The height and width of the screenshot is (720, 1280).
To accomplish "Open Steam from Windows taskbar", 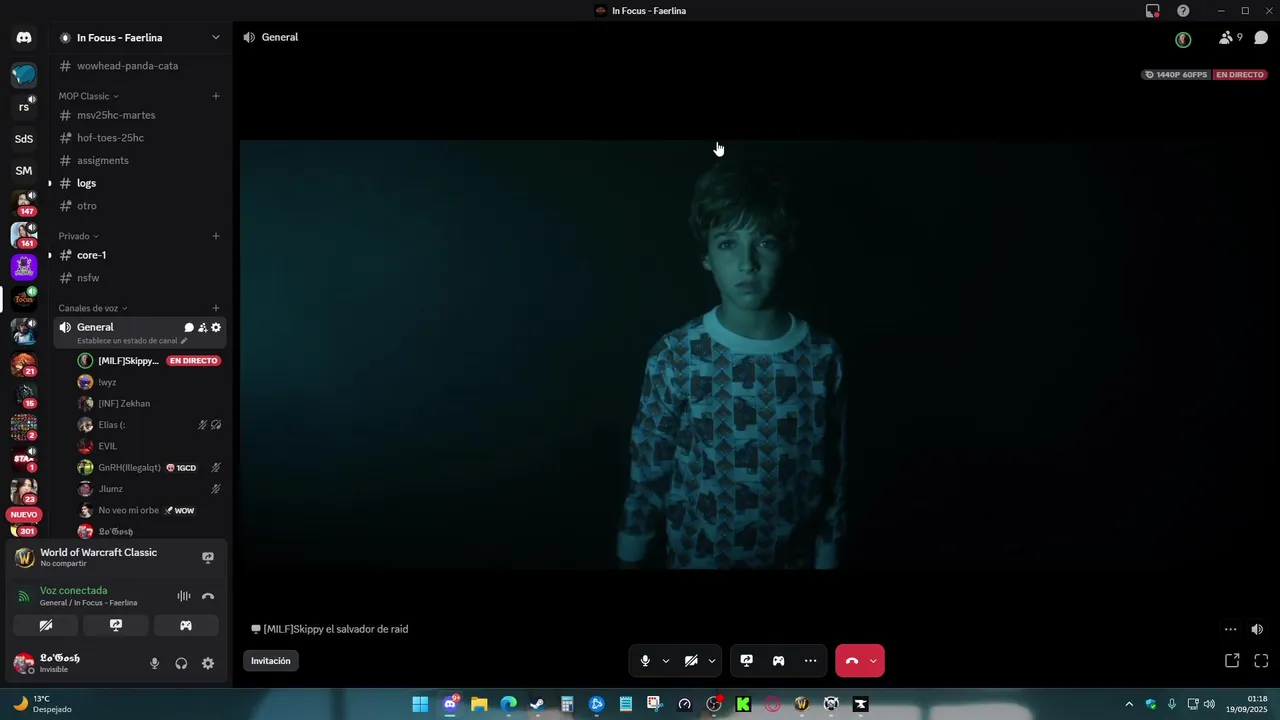I will (x=537, y=704).
